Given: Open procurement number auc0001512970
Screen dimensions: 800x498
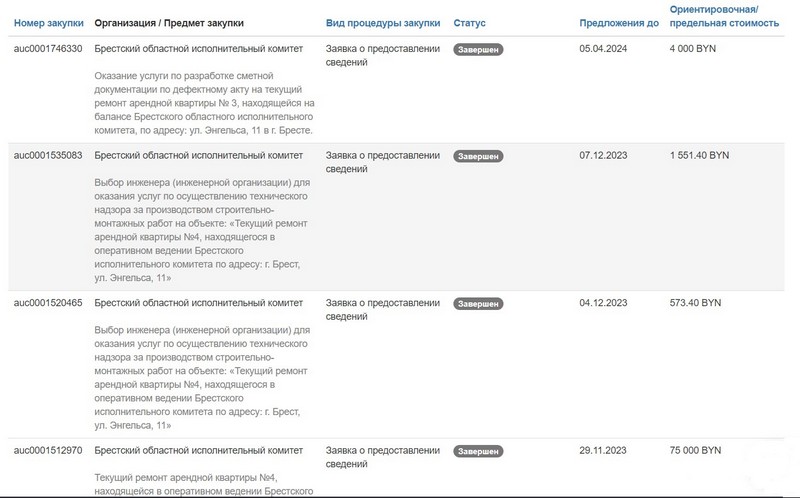Looking at the screenshot, I should [x=48, y=451].
